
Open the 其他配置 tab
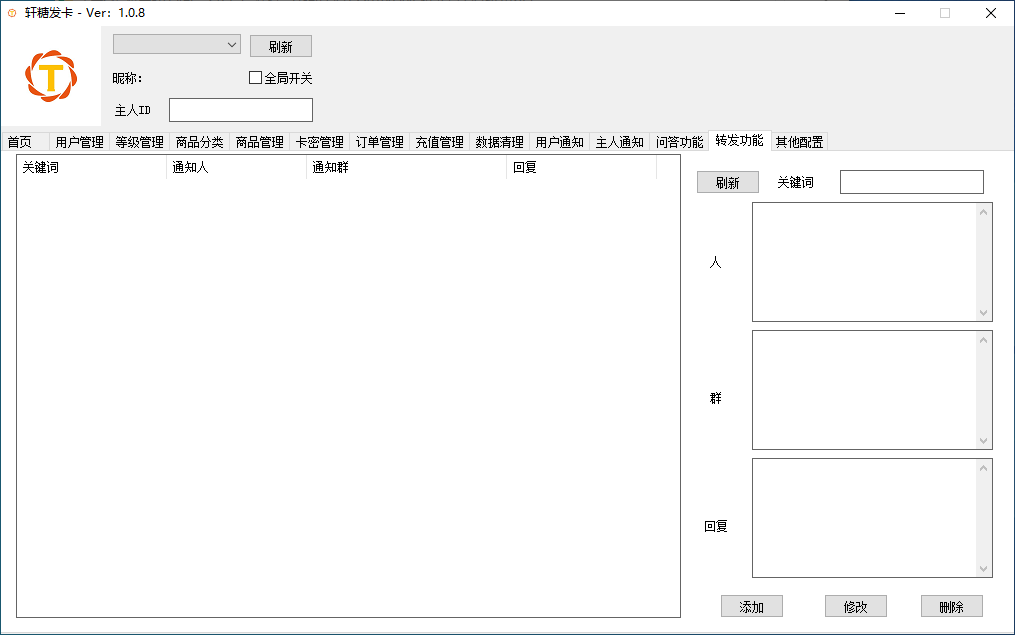coord(799,142)
